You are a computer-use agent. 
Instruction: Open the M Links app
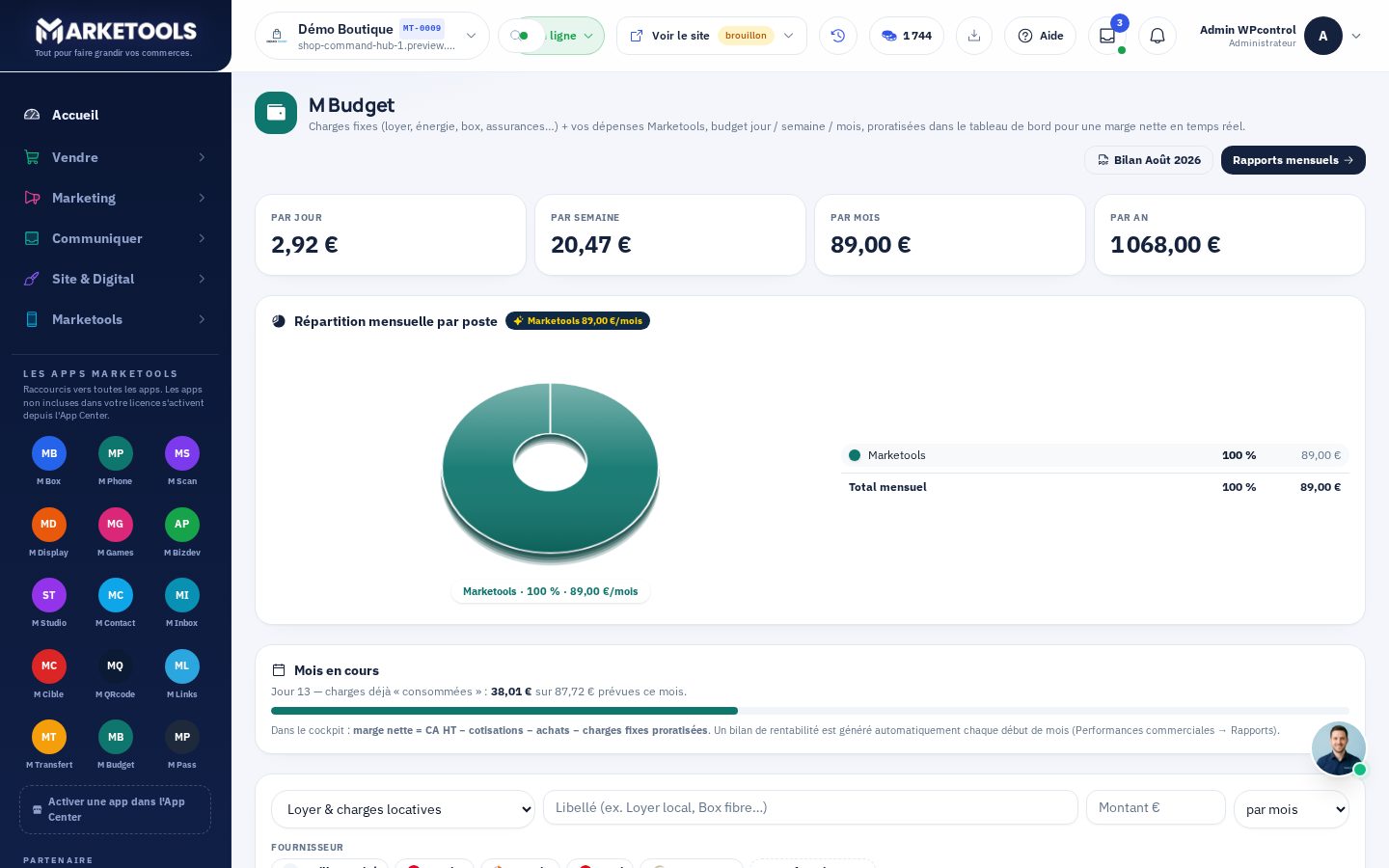182,666
